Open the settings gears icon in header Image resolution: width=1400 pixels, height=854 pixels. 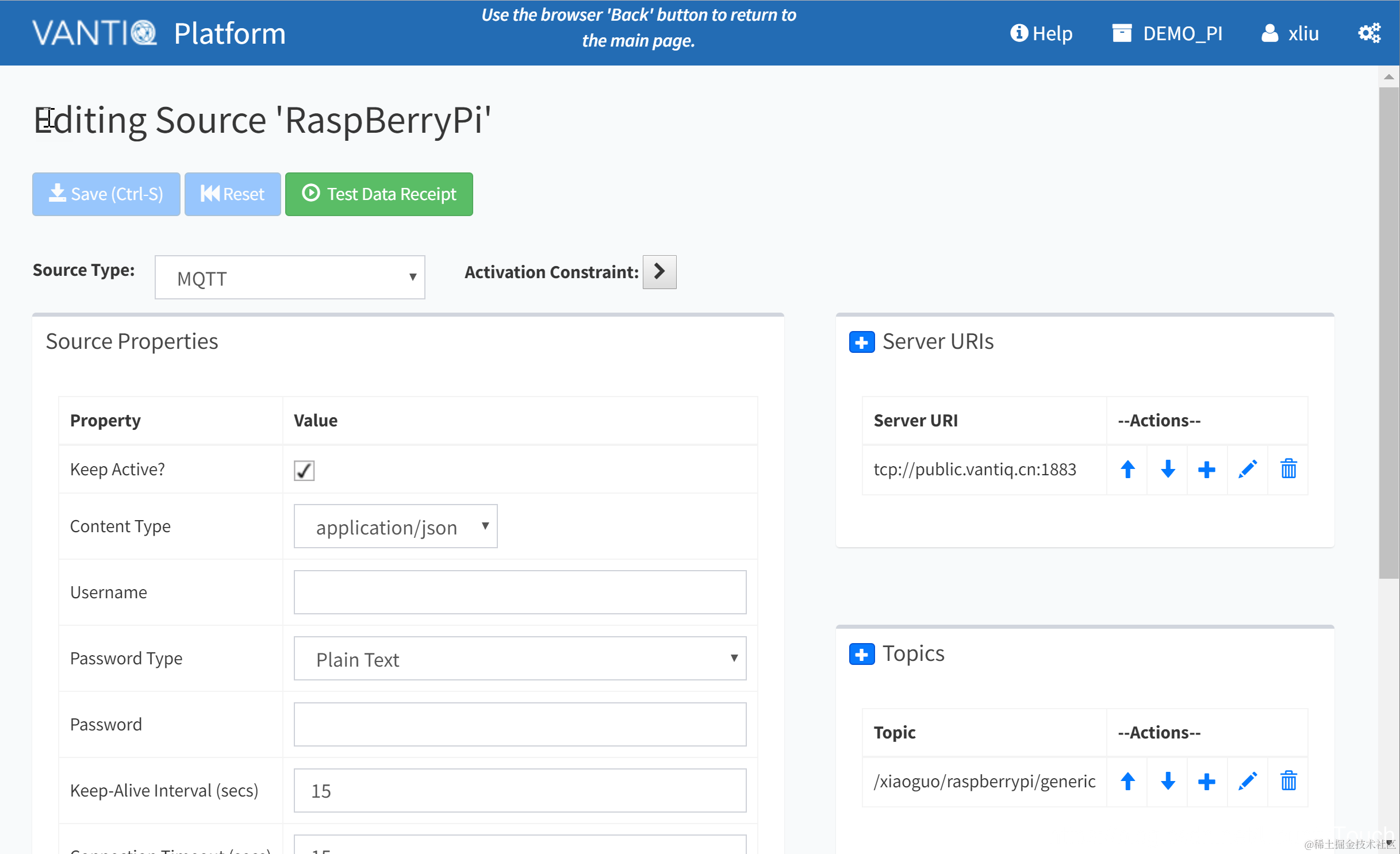tap(1369, 33)
